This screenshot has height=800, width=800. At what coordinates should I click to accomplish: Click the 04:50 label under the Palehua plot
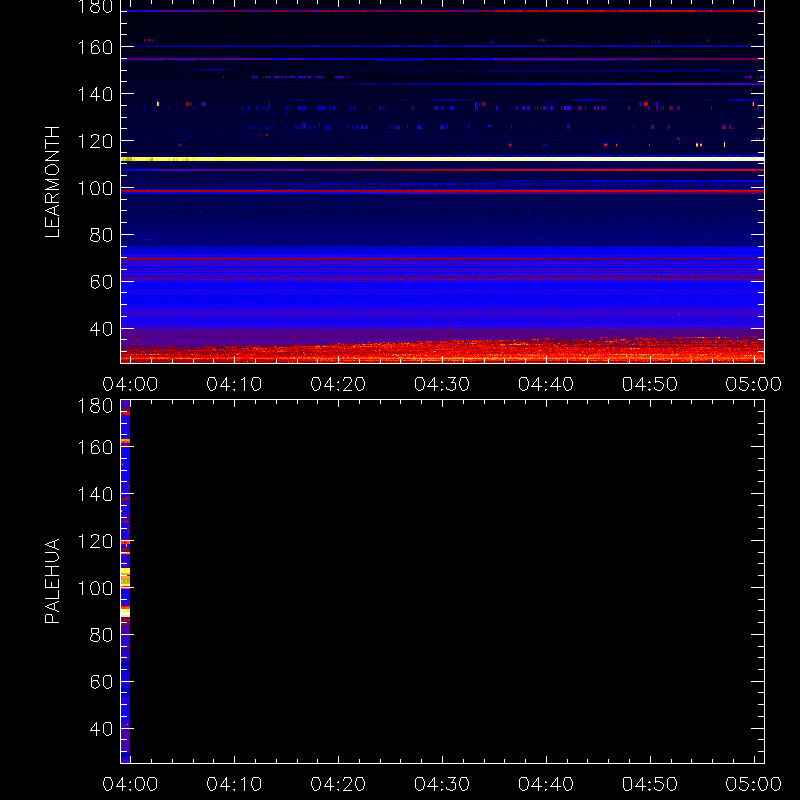[650, 784]
